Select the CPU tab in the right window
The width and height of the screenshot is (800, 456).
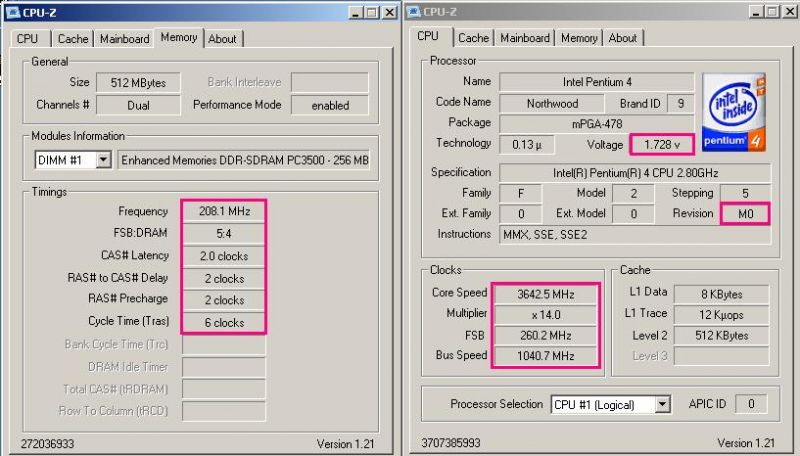(x=428, y=36)
